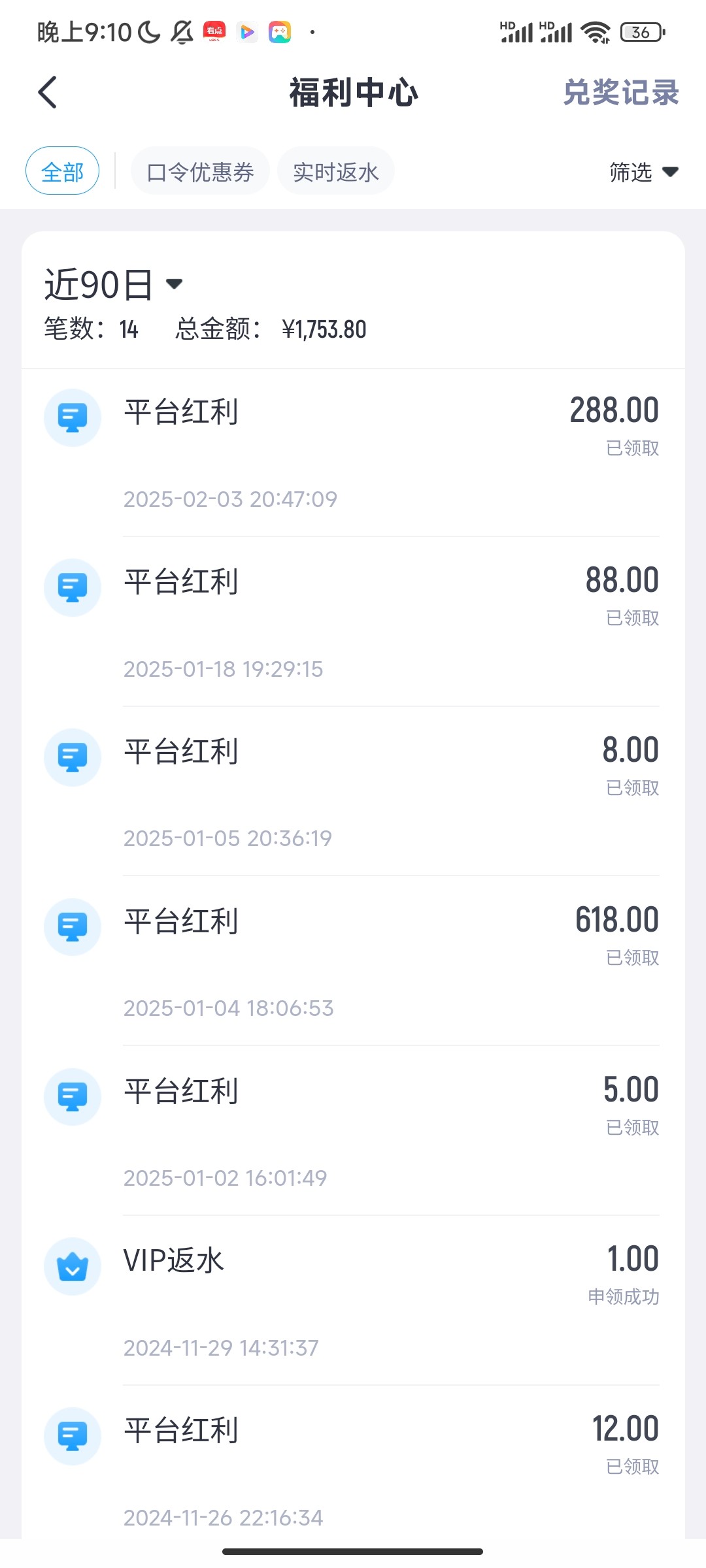Screen dimensions: 706x1568
Task: Tap the VIP返水 crown icon
Action: pos(73,1266)
